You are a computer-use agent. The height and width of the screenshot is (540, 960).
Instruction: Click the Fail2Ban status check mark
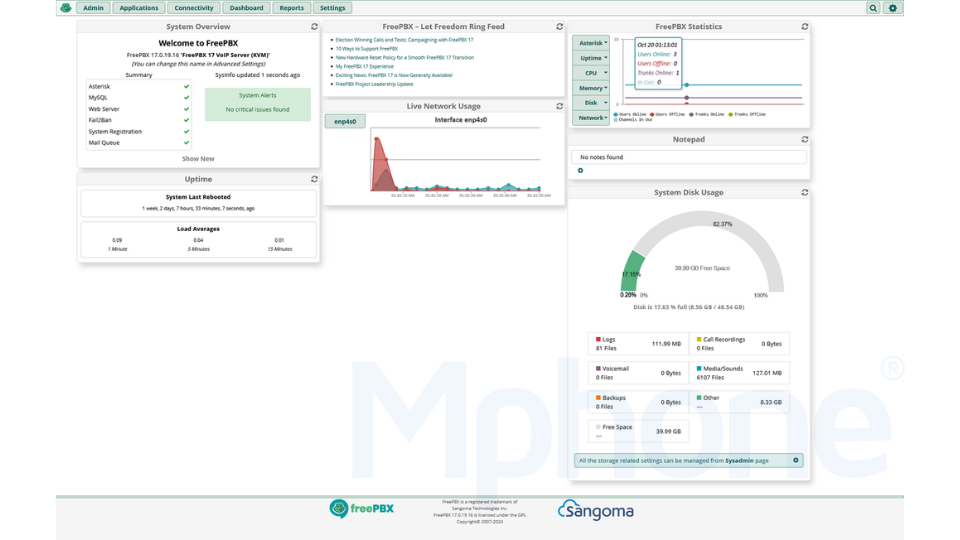186,120
